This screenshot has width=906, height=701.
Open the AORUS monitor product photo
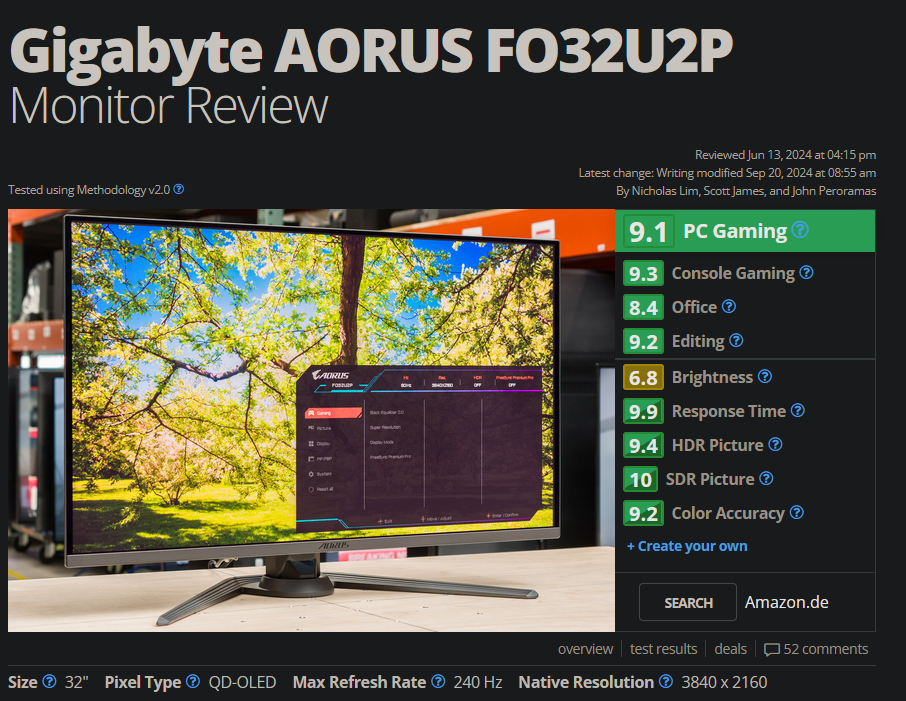(311, 420)
